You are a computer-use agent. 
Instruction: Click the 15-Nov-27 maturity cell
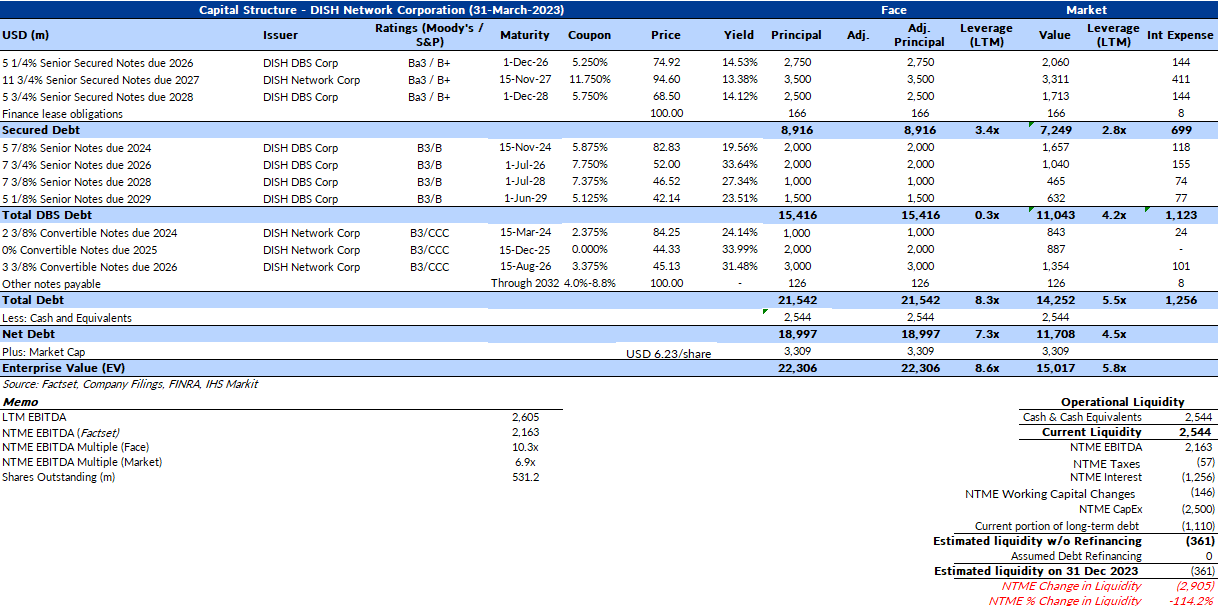point(525,79)
